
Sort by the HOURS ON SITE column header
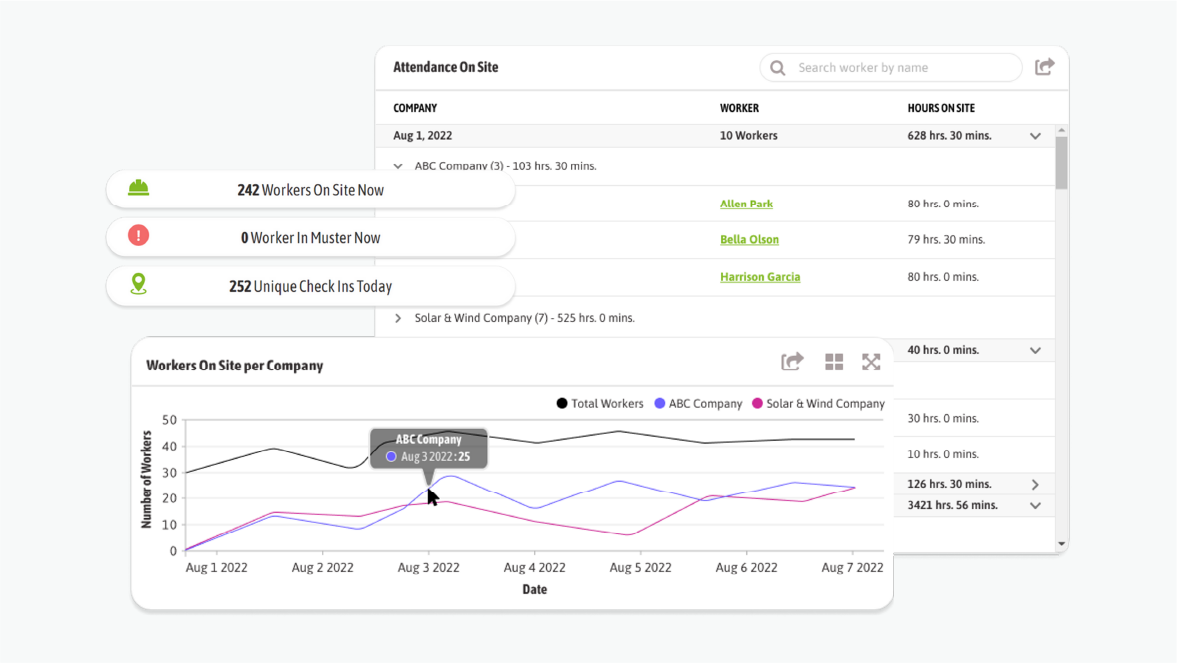pos(940,108)
